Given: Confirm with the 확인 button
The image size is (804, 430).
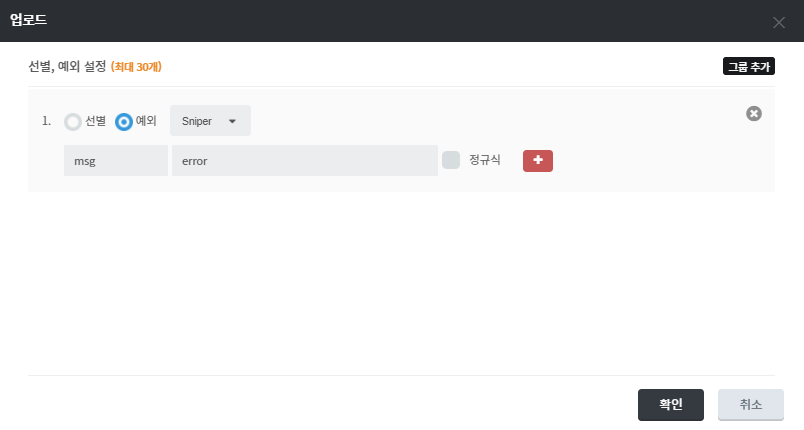Looking at the screenshot, I should pos(670,405).
